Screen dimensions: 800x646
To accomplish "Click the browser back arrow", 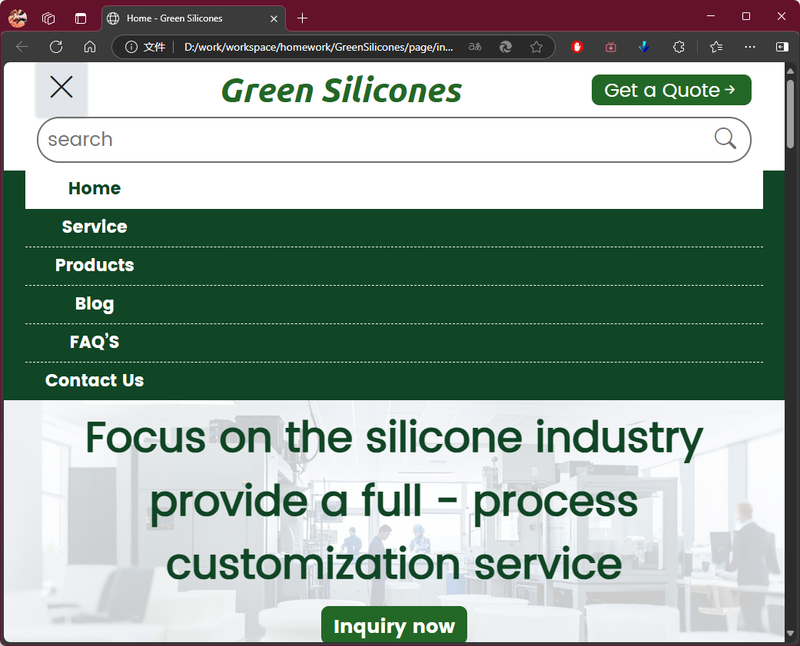I will coord(22,47).
